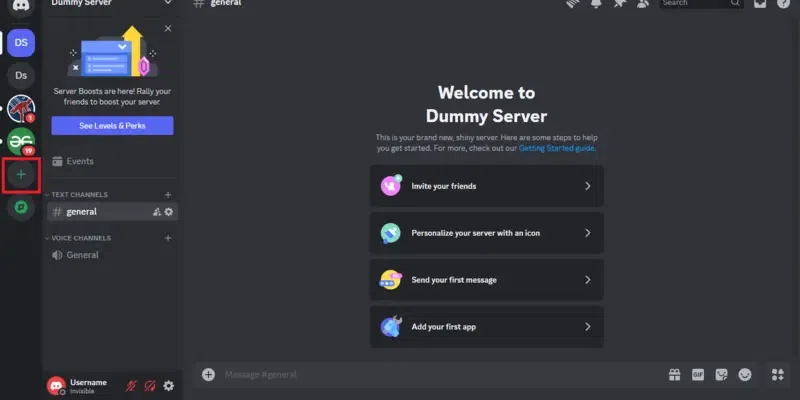
Task: Toggle microphone mute
Action: coord(131,386)
